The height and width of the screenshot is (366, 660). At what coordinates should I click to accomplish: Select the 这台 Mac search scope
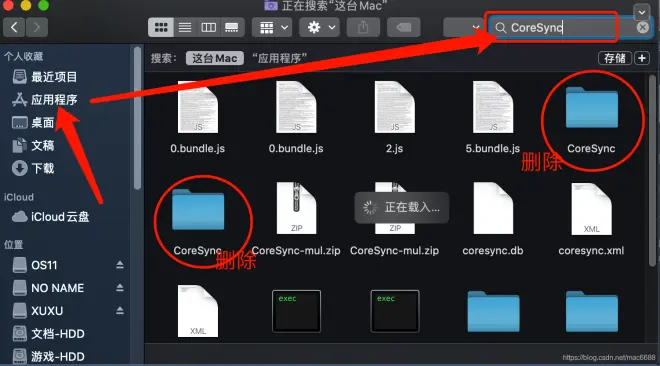[x=215, y=58]
